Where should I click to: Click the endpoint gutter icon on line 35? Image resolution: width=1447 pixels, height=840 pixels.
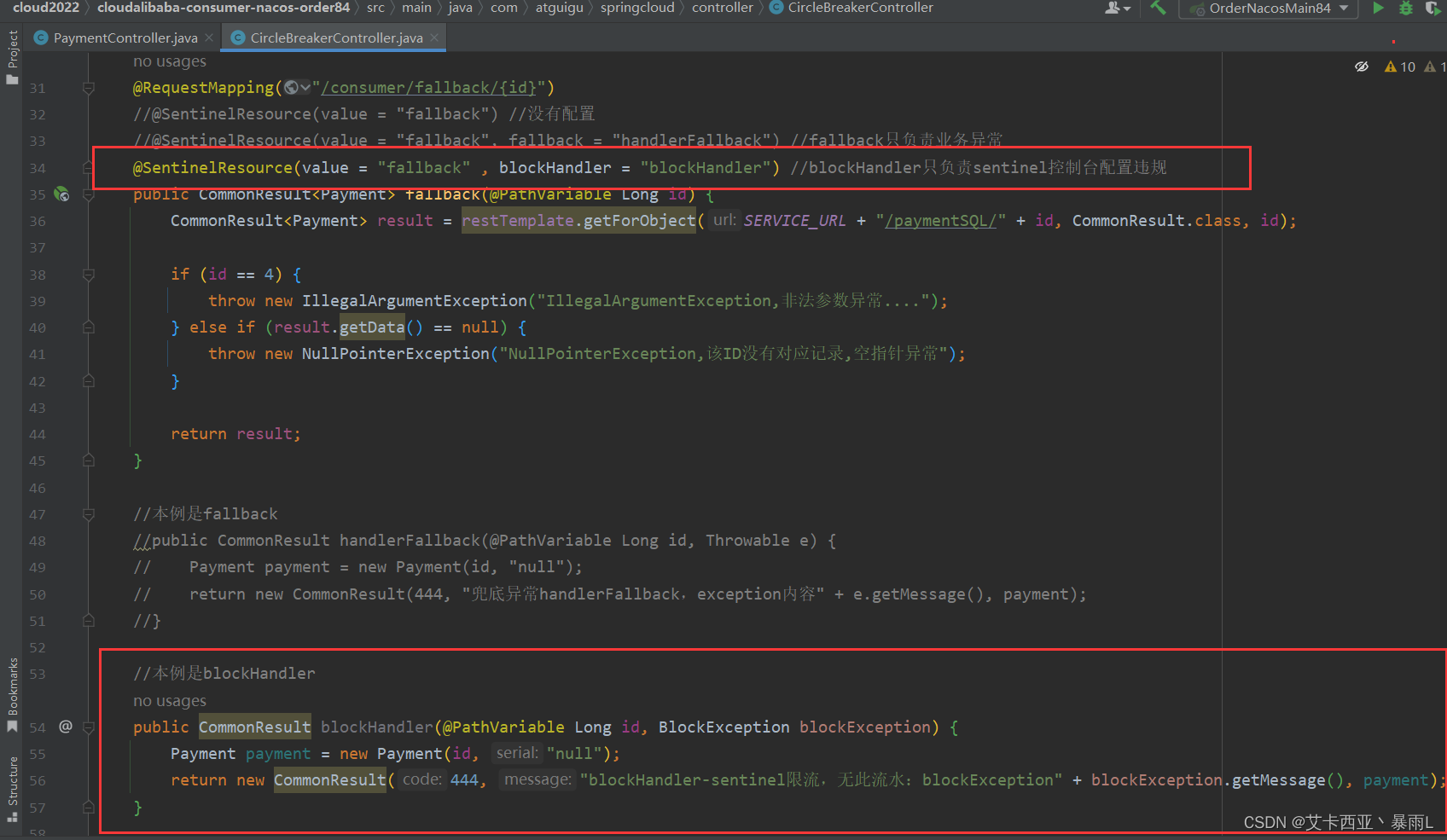(x=61, y=194)
